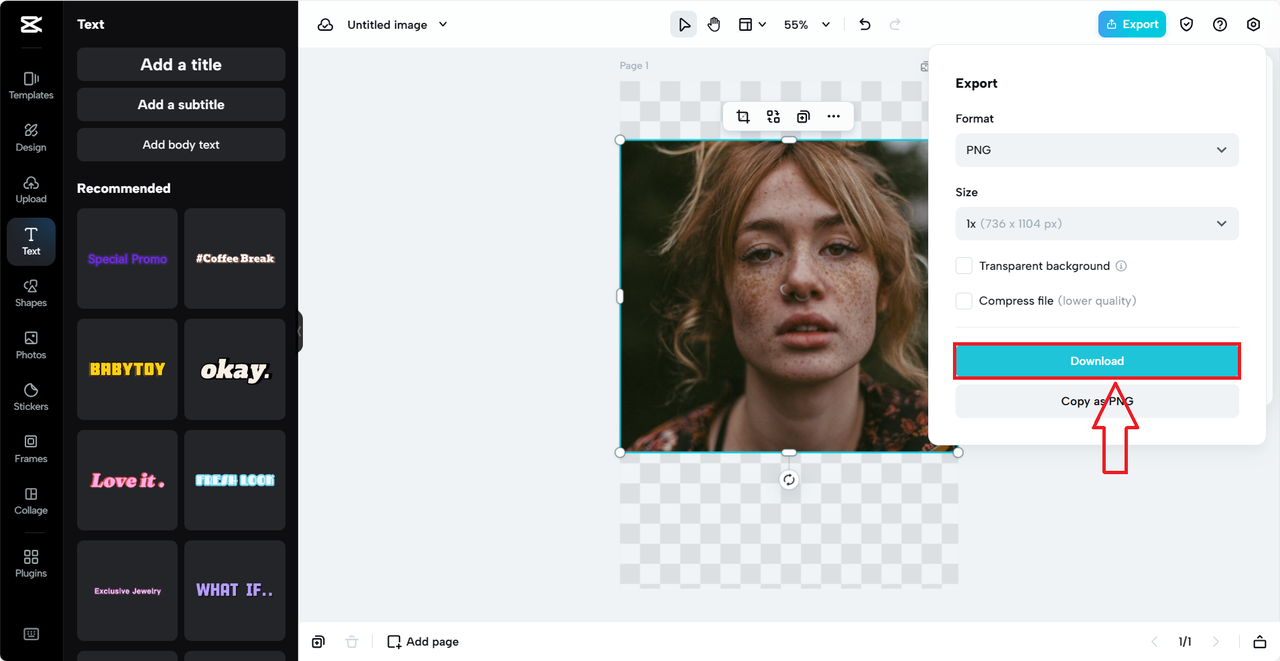Choose the Hand pan tool
Image resolution: width=1280 pixels, height=661 pixels.
pos(714,25)
